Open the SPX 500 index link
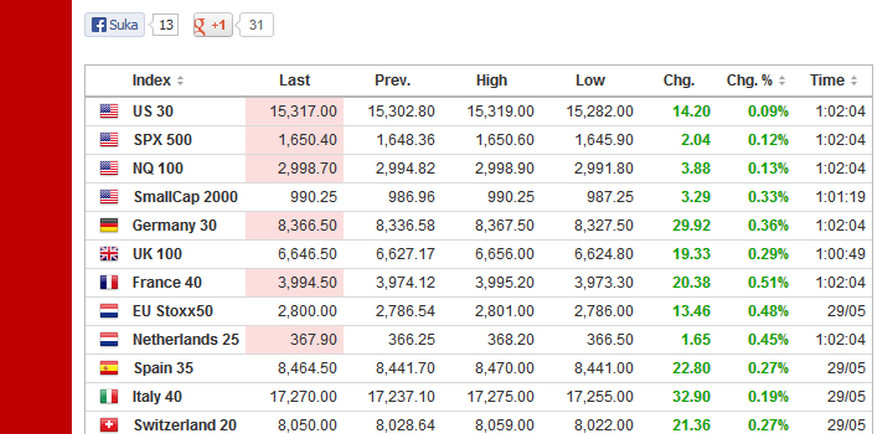 [162, 140]
